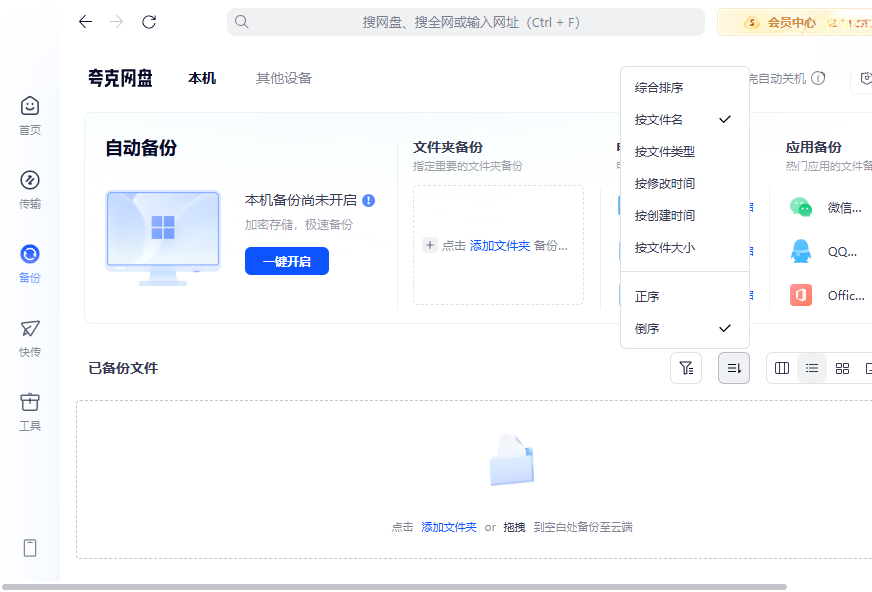Click the 文件夹备份 heading

click(x=448, y=147)
